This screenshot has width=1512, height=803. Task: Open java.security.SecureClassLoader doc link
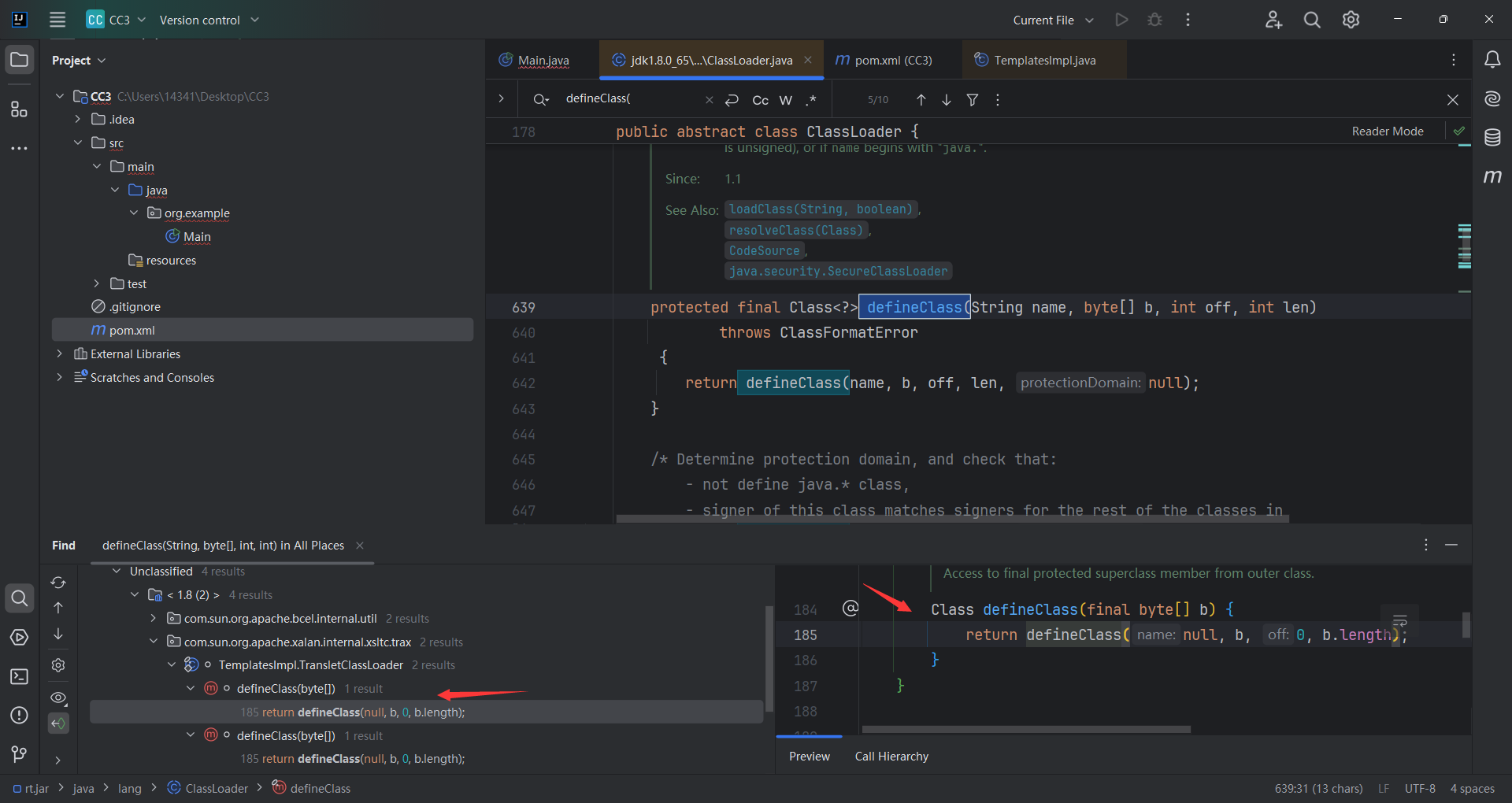coord(839,272)
